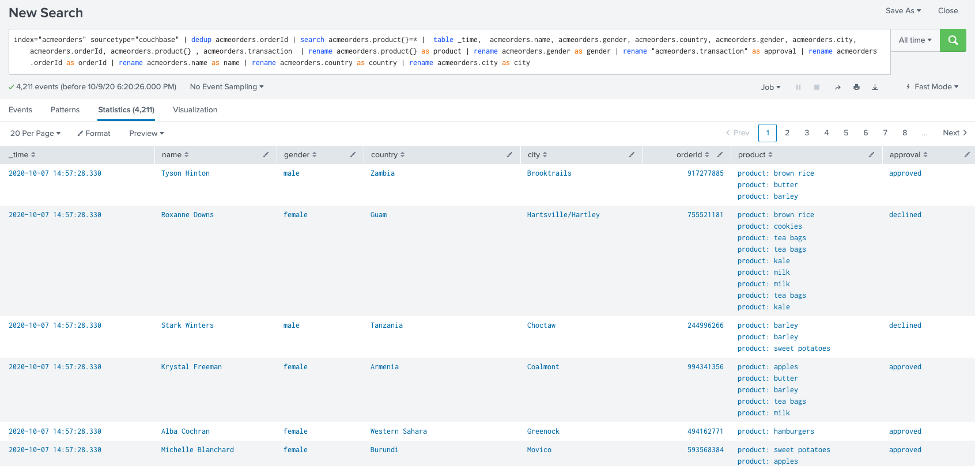Click the country value Western Sahara

pyautogui.click(x=398, y=431)
